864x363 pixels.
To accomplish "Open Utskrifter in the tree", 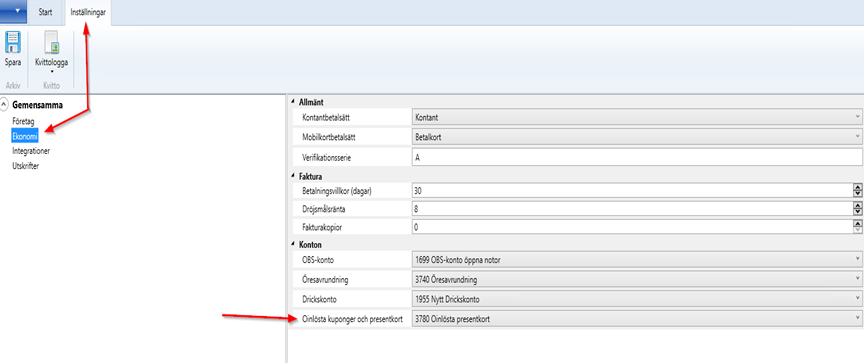I will [x=25, y=165].
